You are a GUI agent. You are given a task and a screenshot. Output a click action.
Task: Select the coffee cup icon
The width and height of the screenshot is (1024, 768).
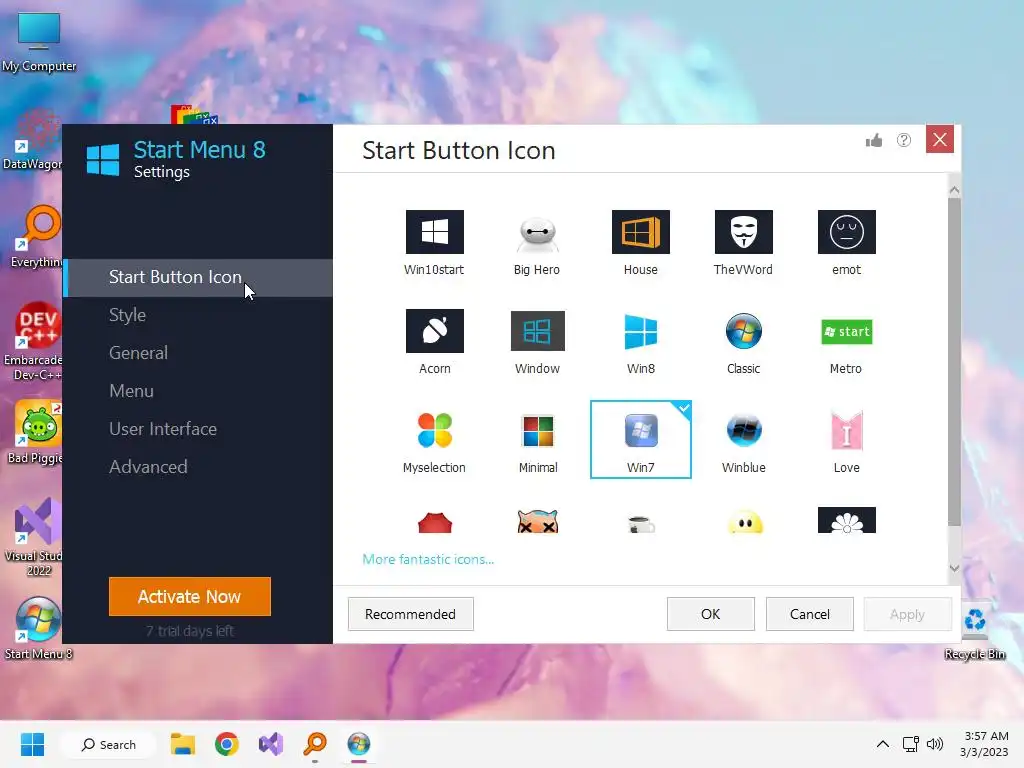click(x=641, y=524)
